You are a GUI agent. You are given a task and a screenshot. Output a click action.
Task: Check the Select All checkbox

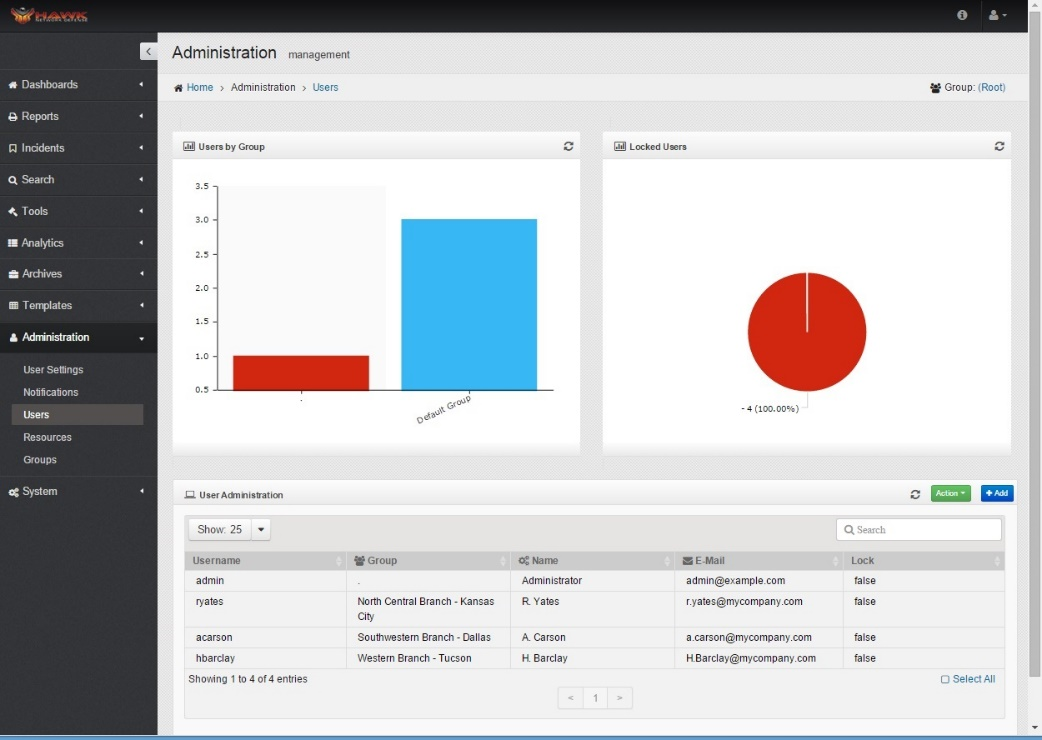945,680
